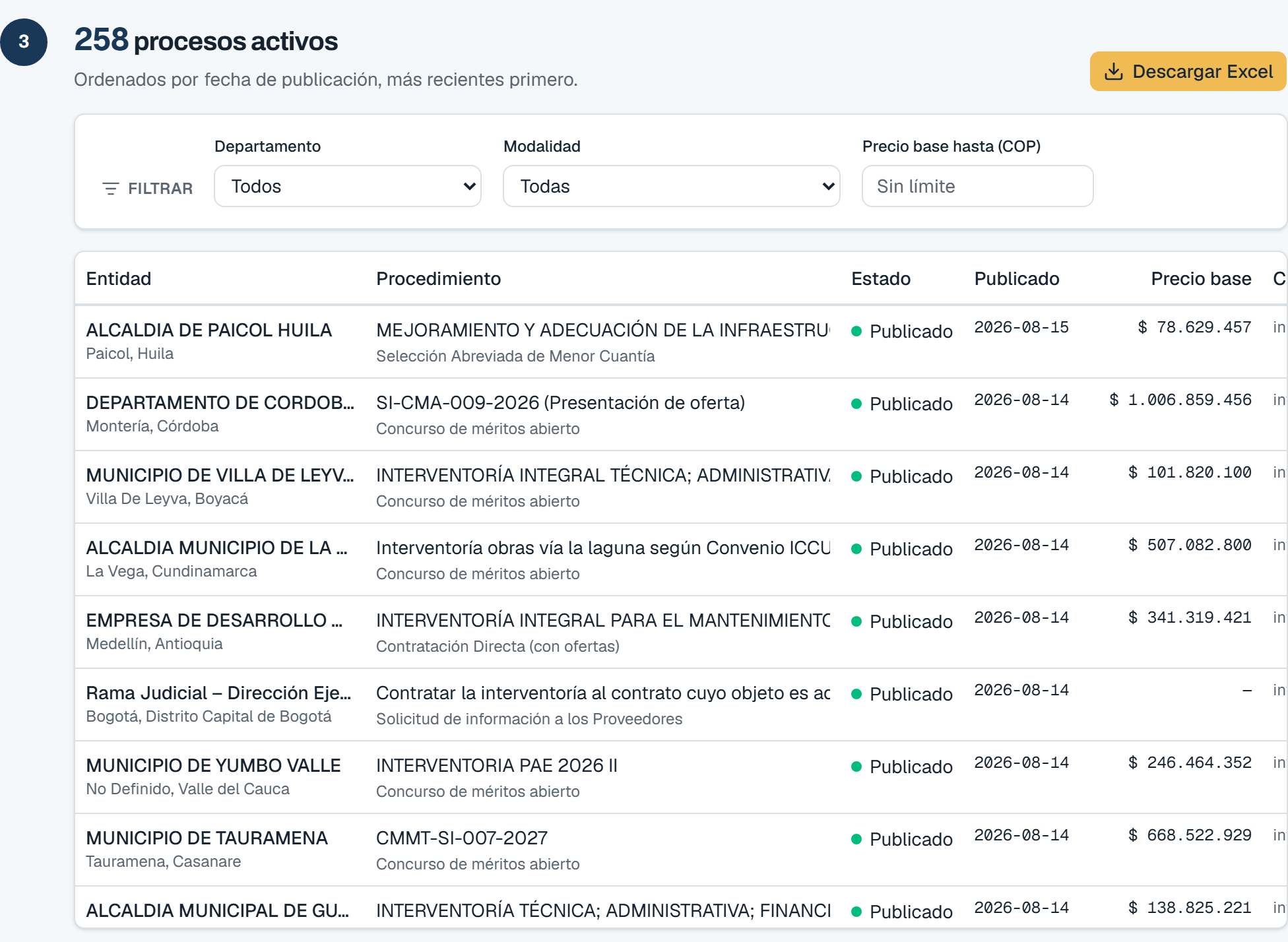Click Publicado status in Yumbo Valle row
1288x942 pixels.
click(902, 767)
